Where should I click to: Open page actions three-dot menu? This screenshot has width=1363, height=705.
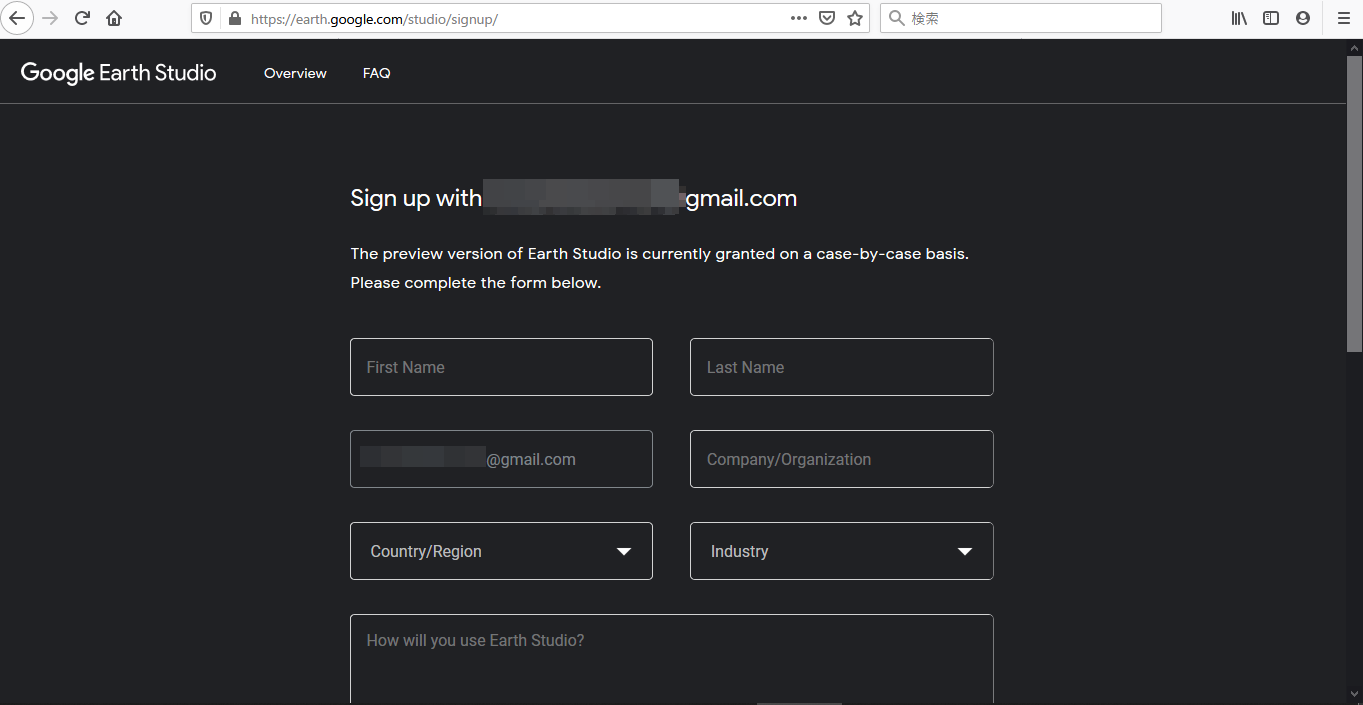[x=799, y=18]
